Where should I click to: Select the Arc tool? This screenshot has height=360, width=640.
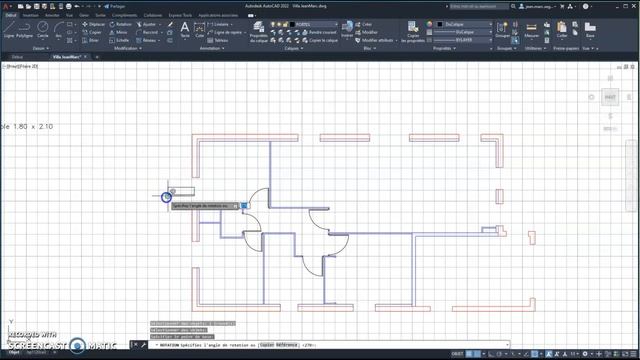coord(58,29)
